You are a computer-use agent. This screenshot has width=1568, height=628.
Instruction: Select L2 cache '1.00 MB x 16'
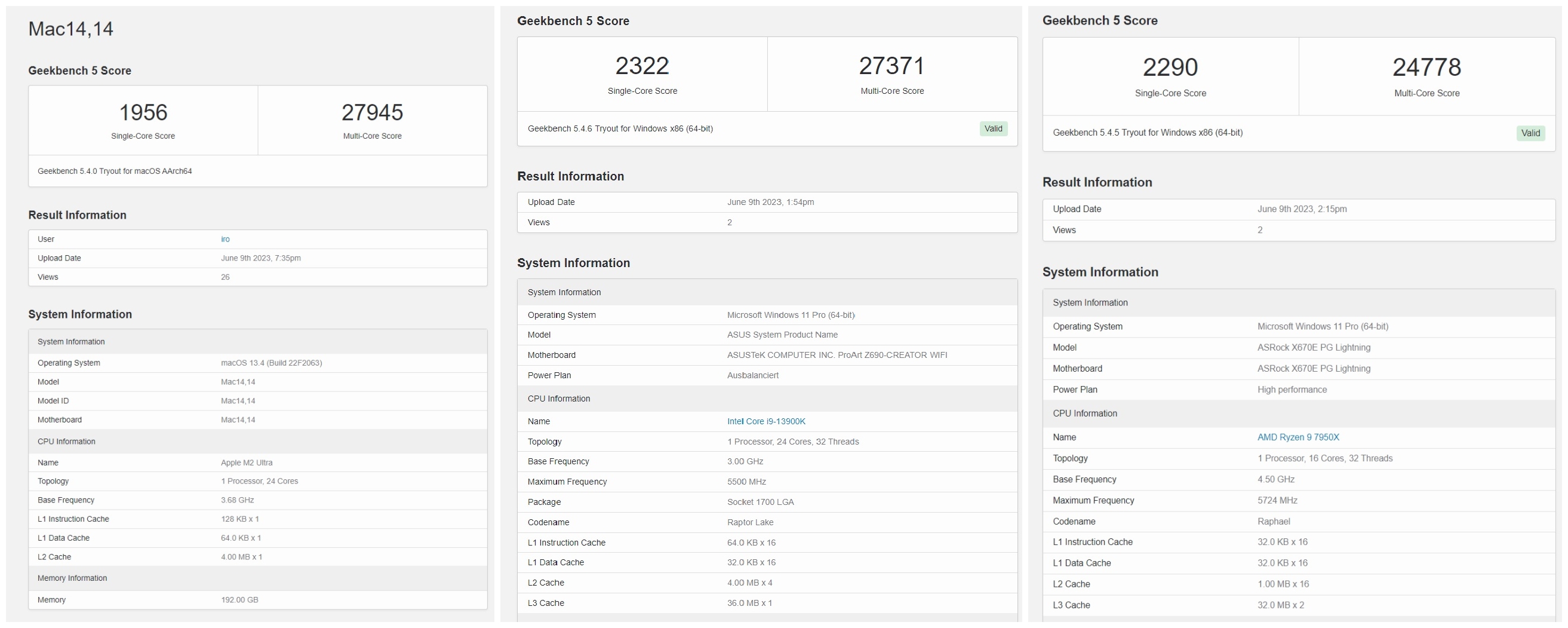1283,584
